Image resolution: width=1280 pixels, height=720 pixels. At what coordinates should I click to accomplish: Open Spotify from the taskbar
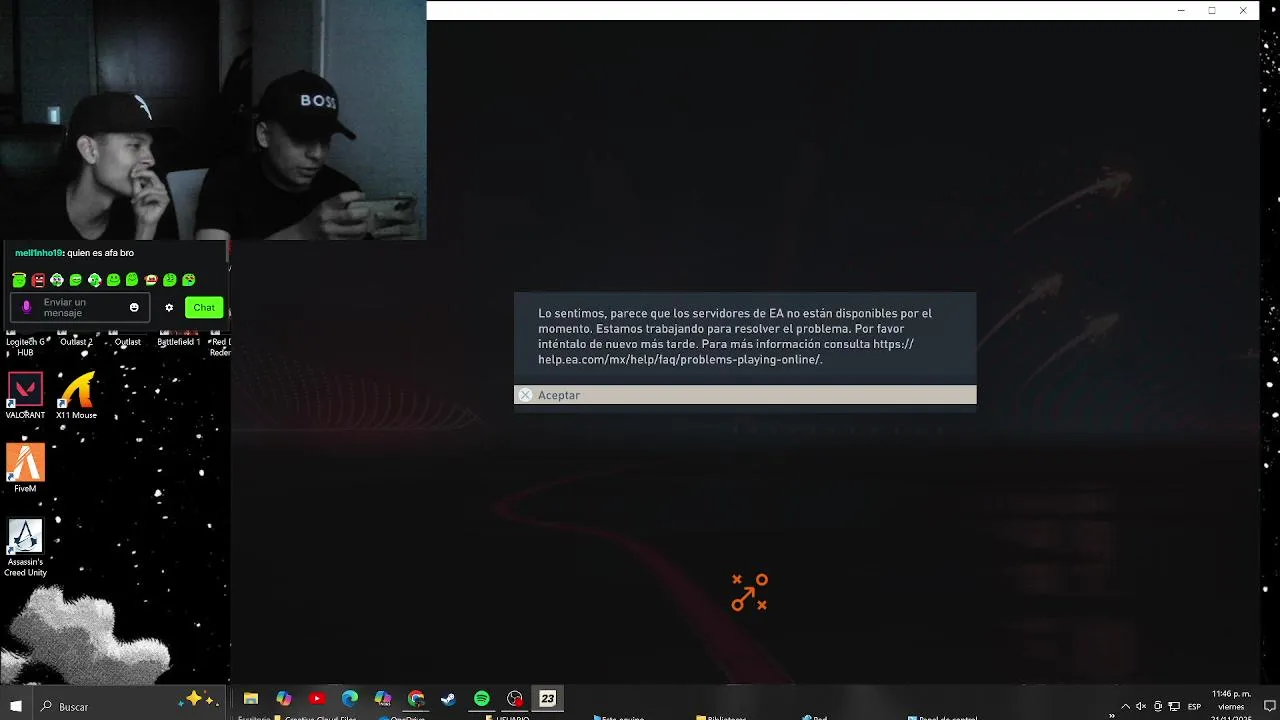(x=482, y=699)
